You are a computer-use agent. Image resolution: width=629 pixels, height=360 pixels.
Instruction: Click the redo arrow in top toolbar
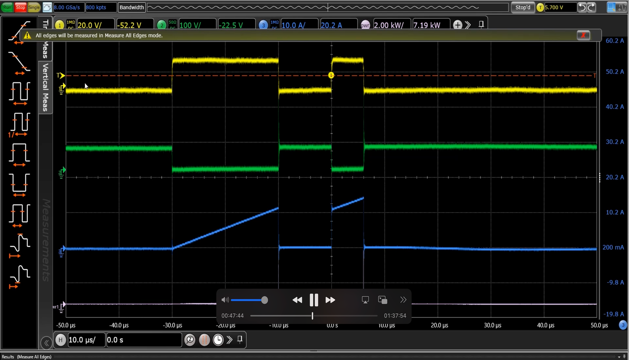592,7
